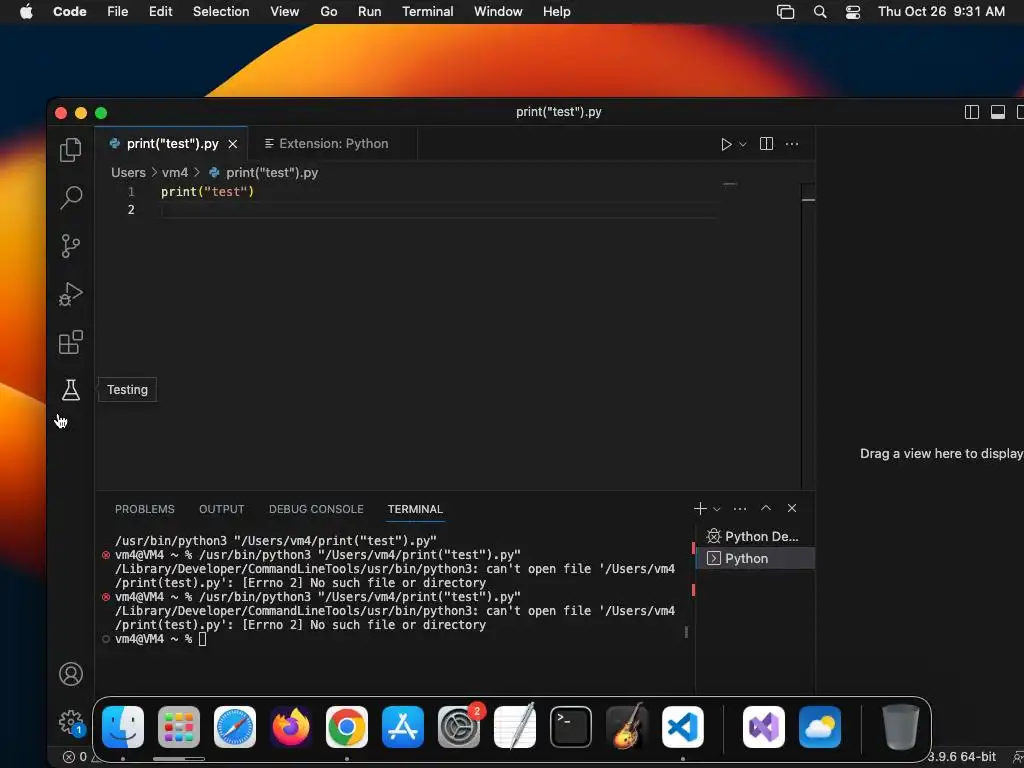
Task: Open System Settings from the dock
Action: 459,726
